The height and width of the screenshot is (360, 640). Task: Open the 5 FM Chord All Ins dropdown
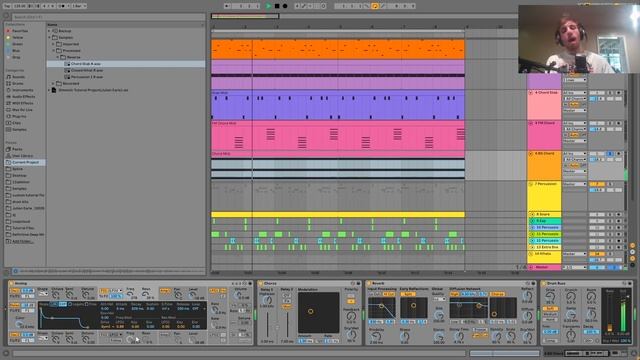pos(575,123)
